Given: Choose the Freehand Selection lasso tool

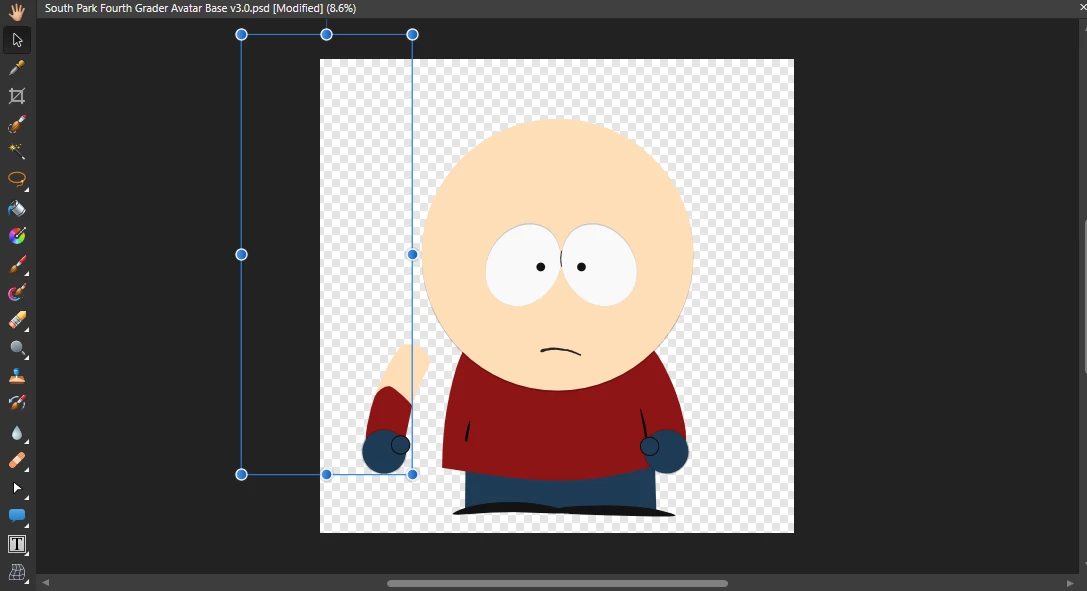Looking at the screenshot, I should (17, 179).
